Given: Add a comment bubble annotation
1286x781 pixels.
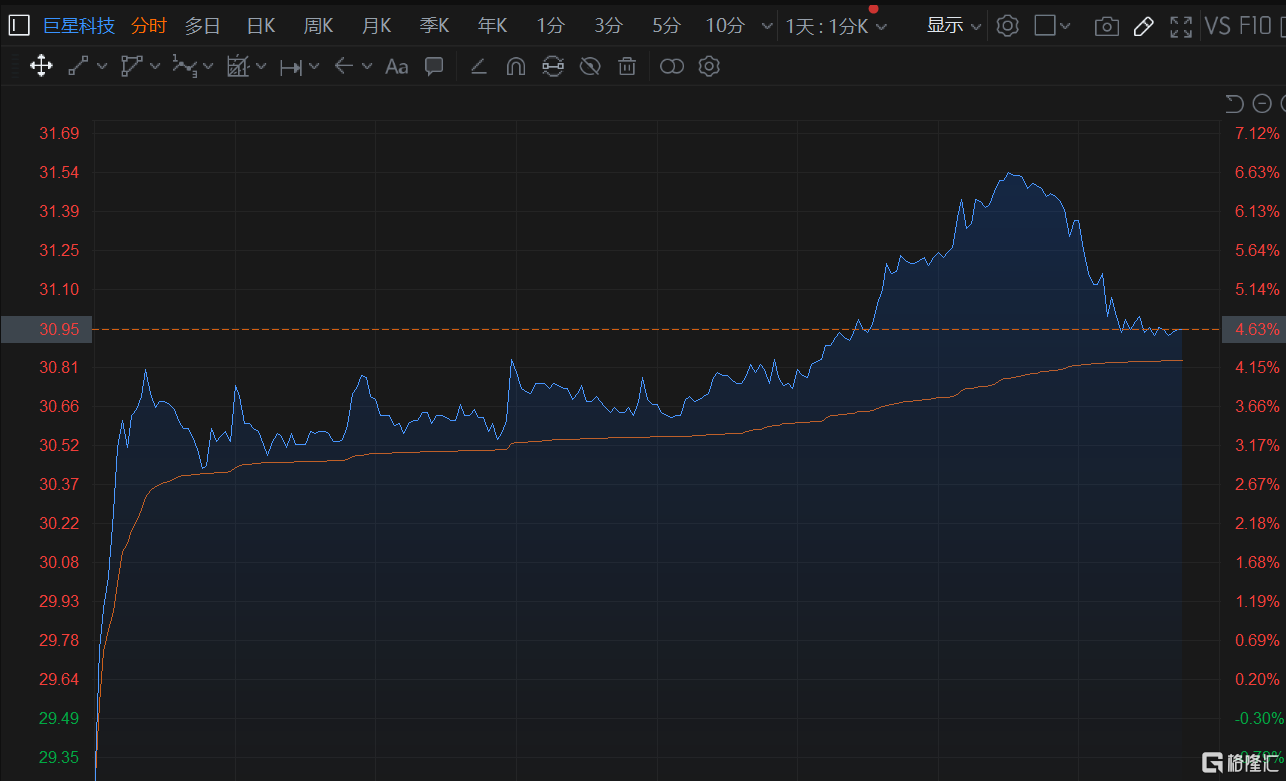Looking at the screenshot, I should 434,67.
